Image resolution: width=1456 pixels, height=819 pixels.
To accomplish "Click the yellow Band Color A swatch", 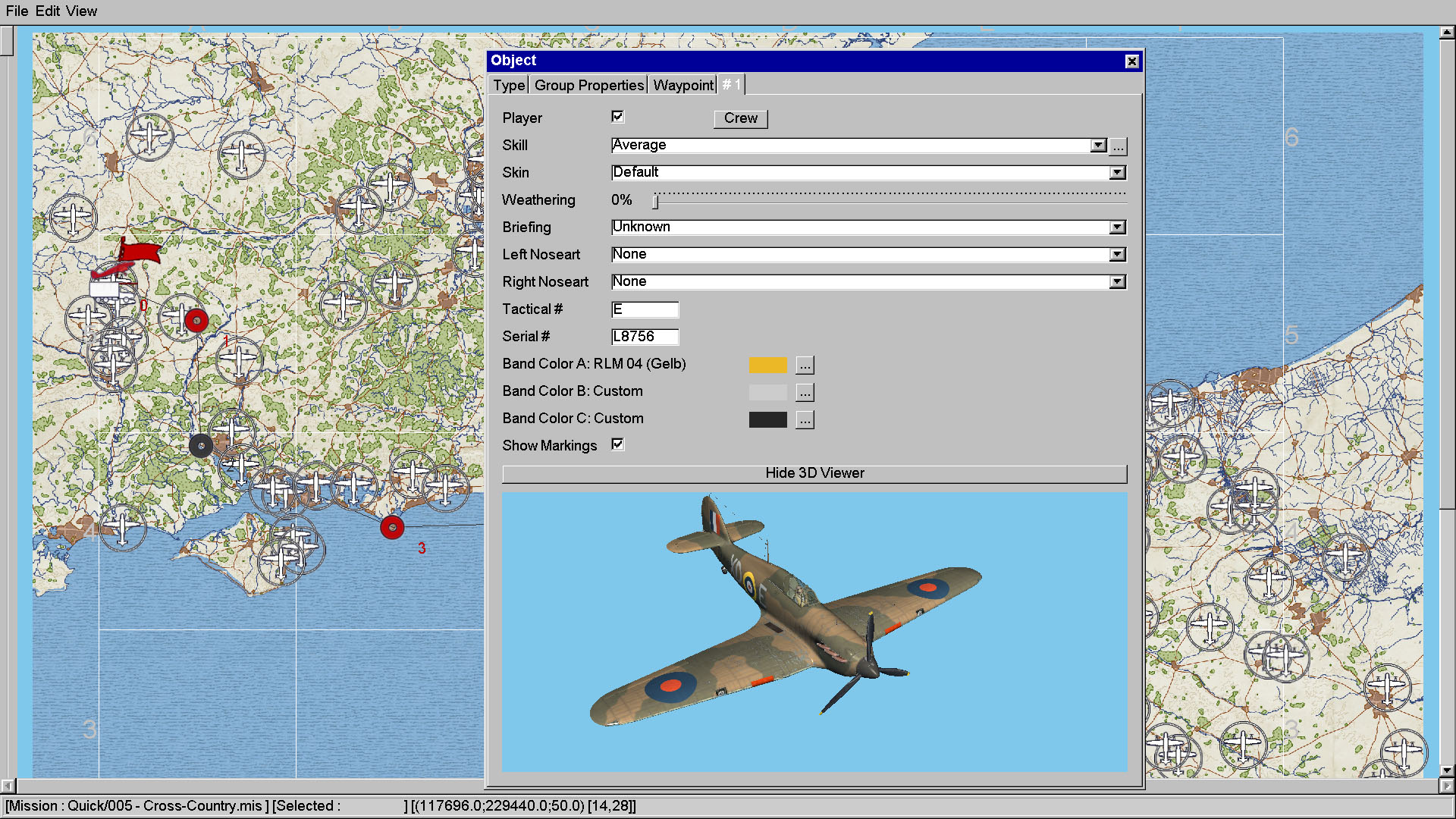I will click(x=767, y=365).
